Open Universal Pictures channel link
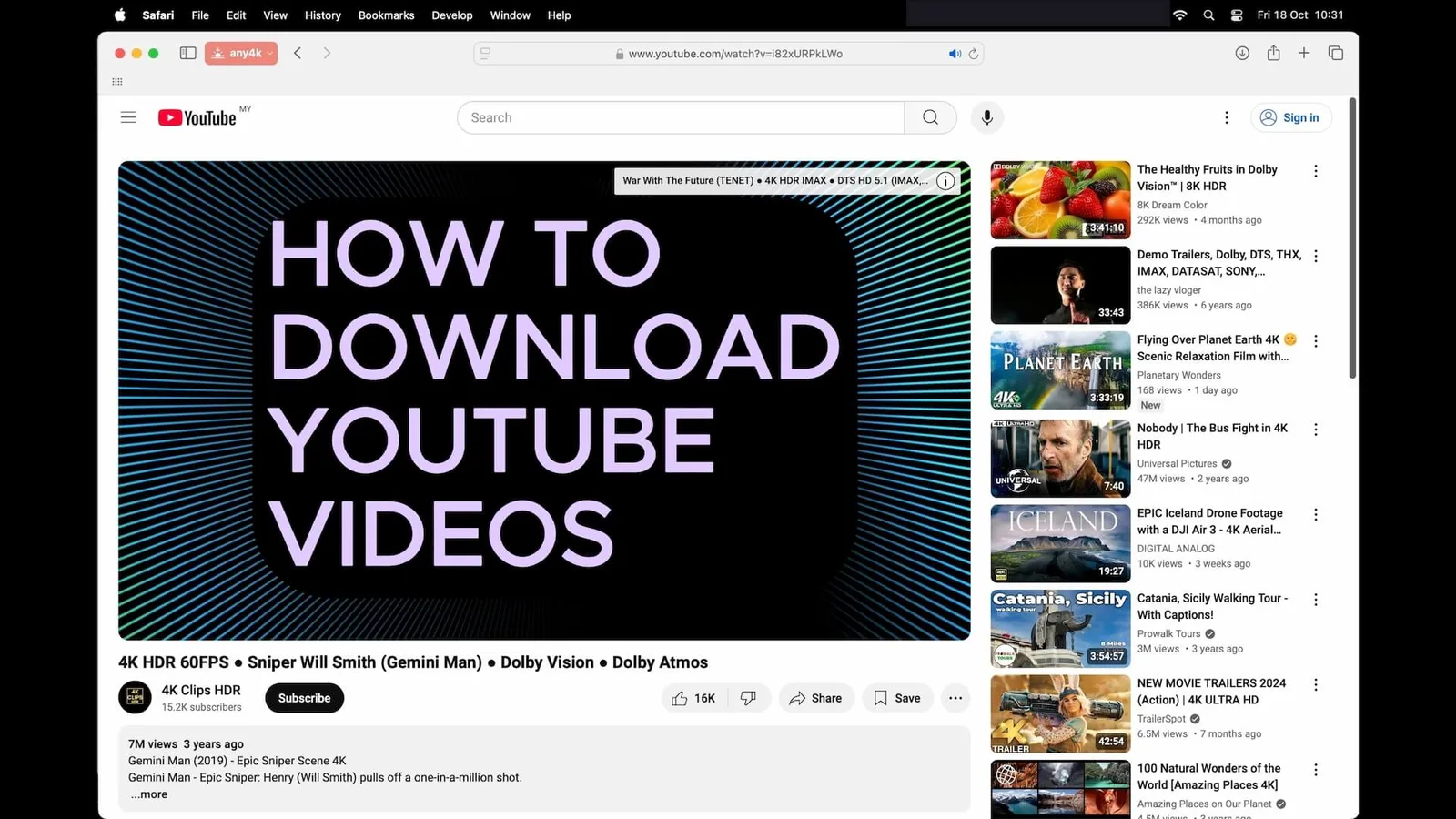The image size is (1456, 819). [1177, 463]
